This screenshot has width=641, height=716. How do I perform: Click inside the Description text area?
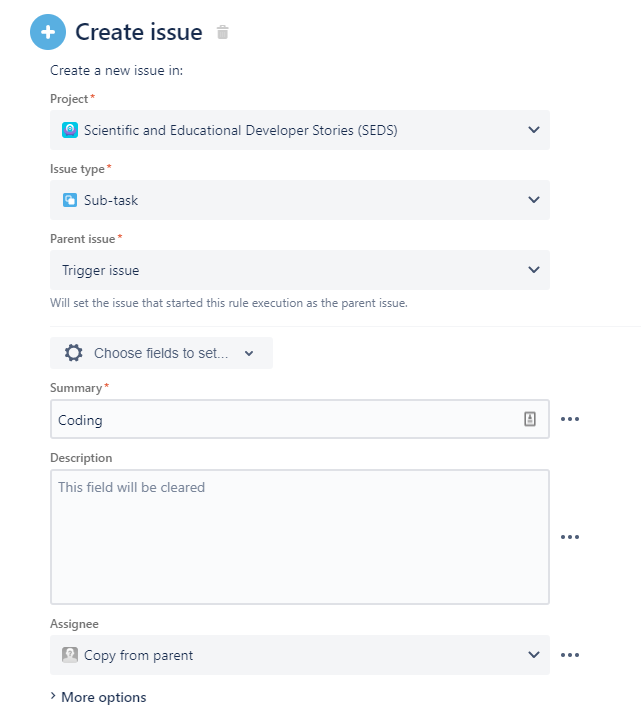tap(299, 537)
